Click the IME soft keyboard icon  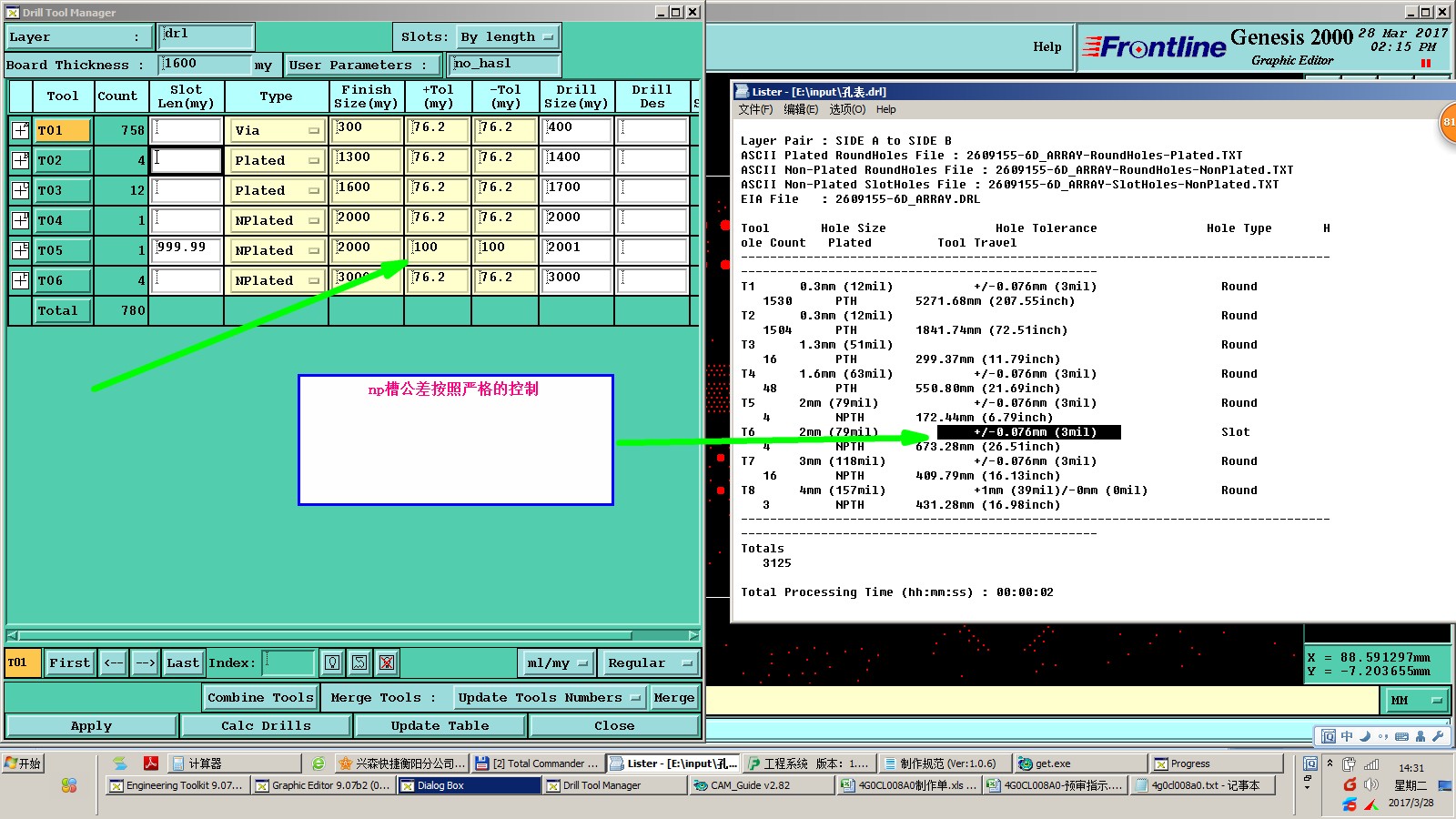pos(1401,736)
